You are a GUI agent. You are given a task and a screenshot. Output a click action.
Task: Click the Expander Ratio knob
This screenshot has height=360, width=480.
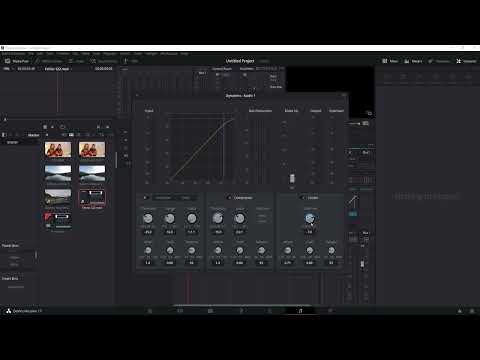[192, 218]
